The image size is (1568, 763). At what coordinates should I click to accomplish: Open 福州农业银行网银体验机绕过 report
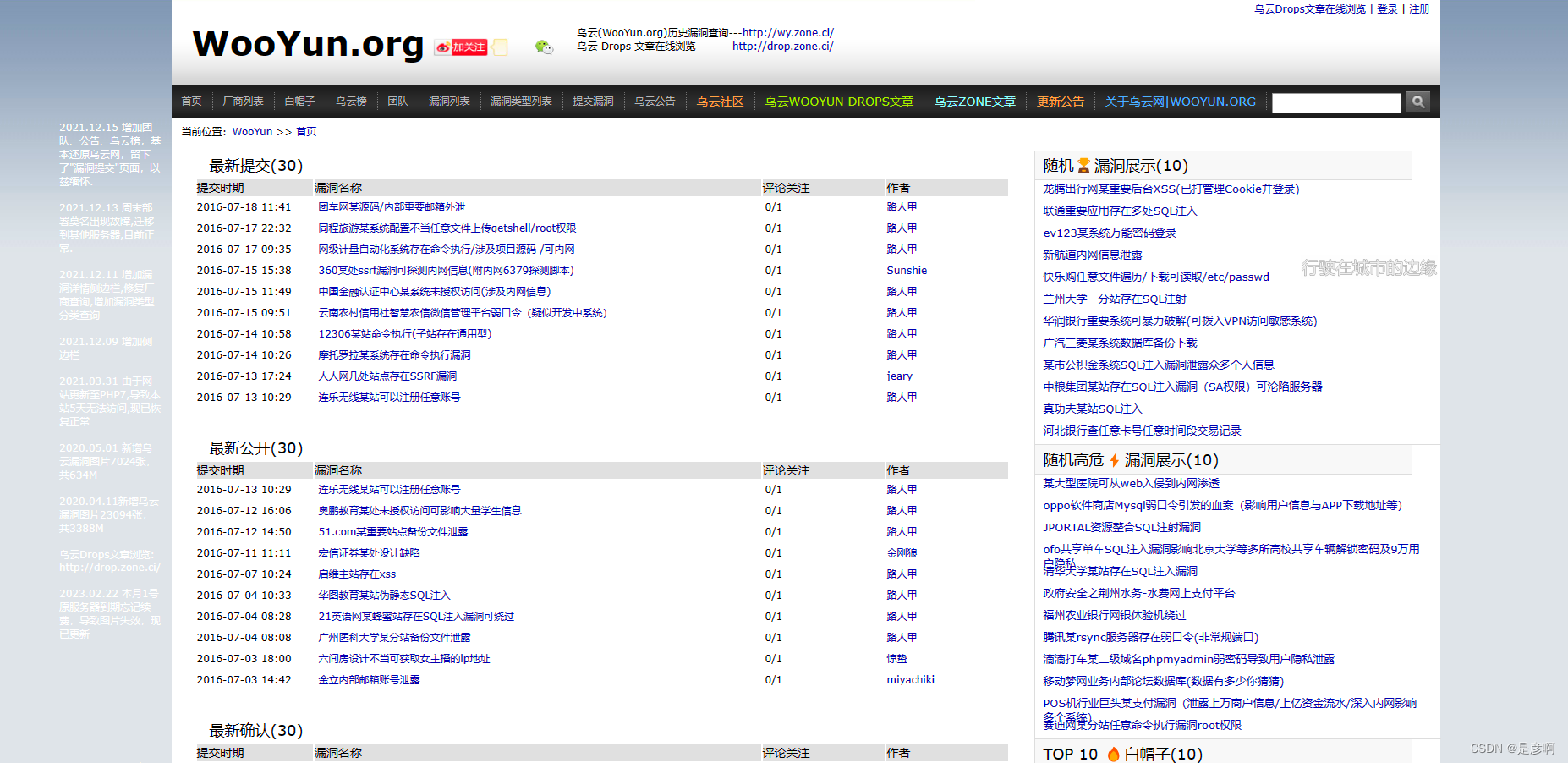1115,616
